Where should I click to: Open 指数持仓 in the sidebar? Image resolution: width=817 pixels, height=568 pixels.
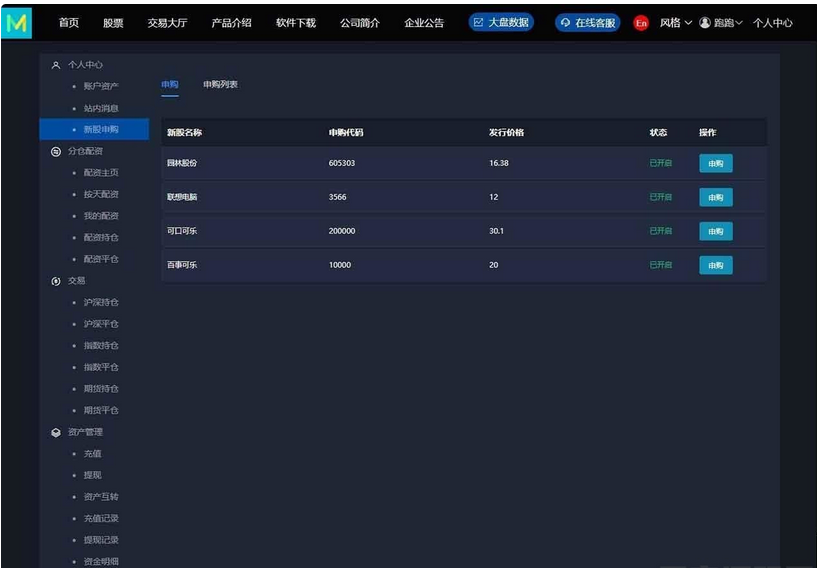click(x=101, y=345)
